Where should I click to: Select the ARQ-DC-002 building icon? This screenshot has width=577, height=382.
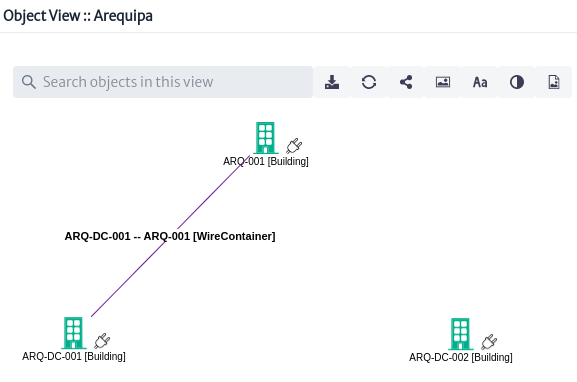[460, 334]
